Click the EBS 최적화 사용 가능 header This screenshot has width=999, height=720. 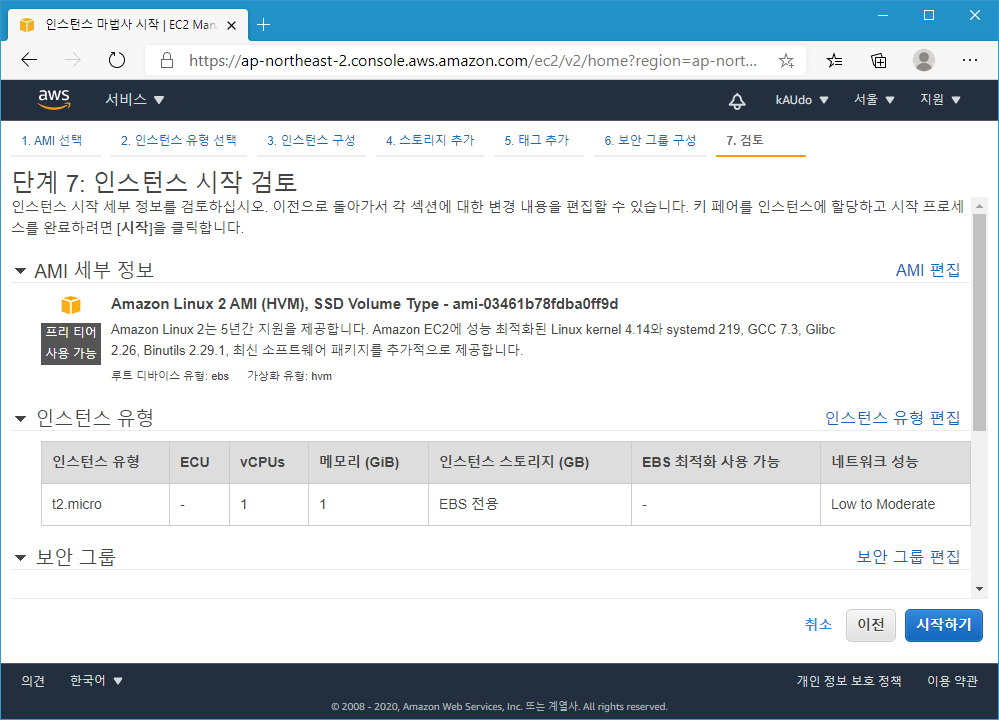[726, 462]
